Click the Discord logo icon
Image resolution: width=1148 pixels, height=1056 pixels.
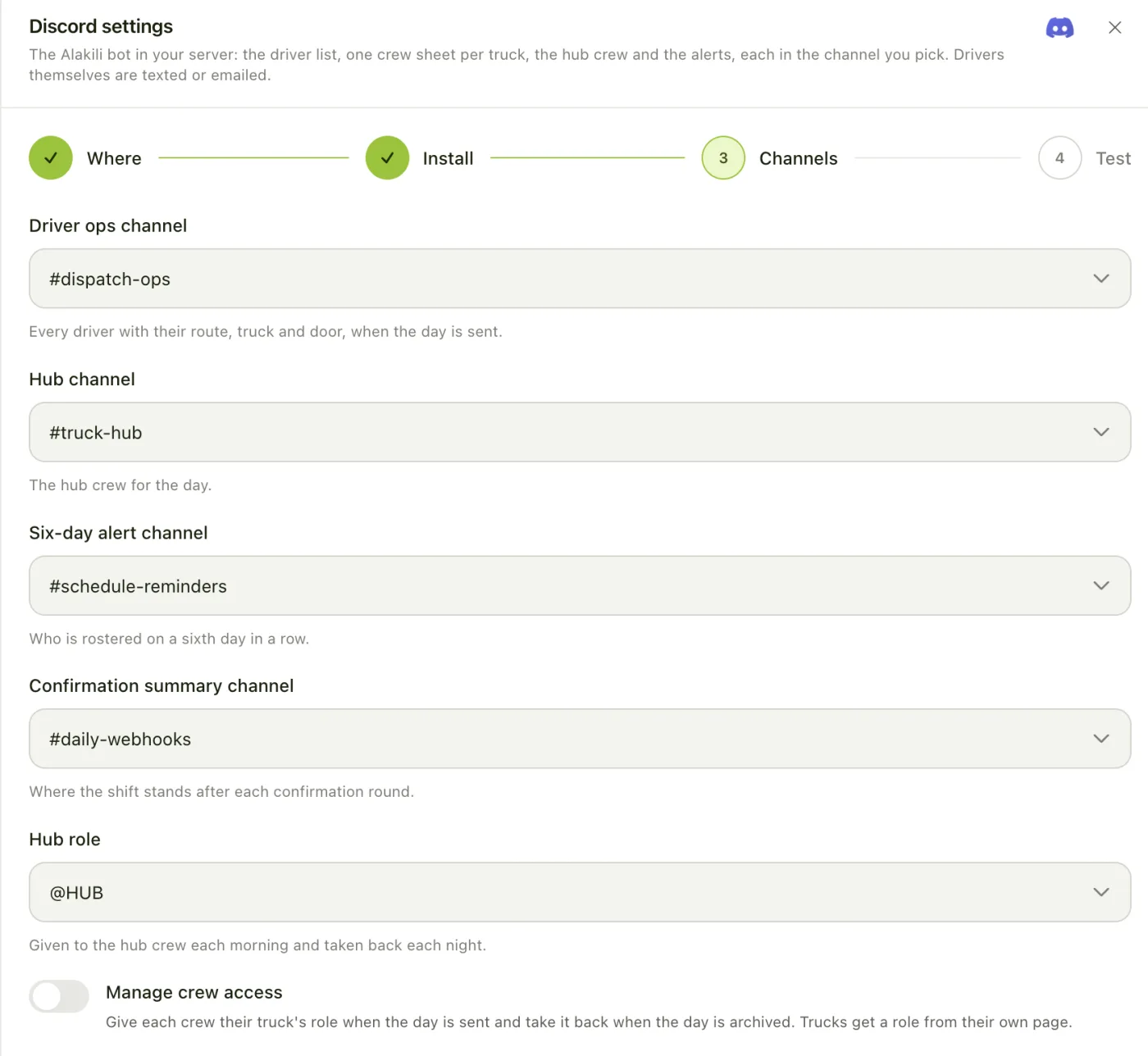tap(1059, 28)
